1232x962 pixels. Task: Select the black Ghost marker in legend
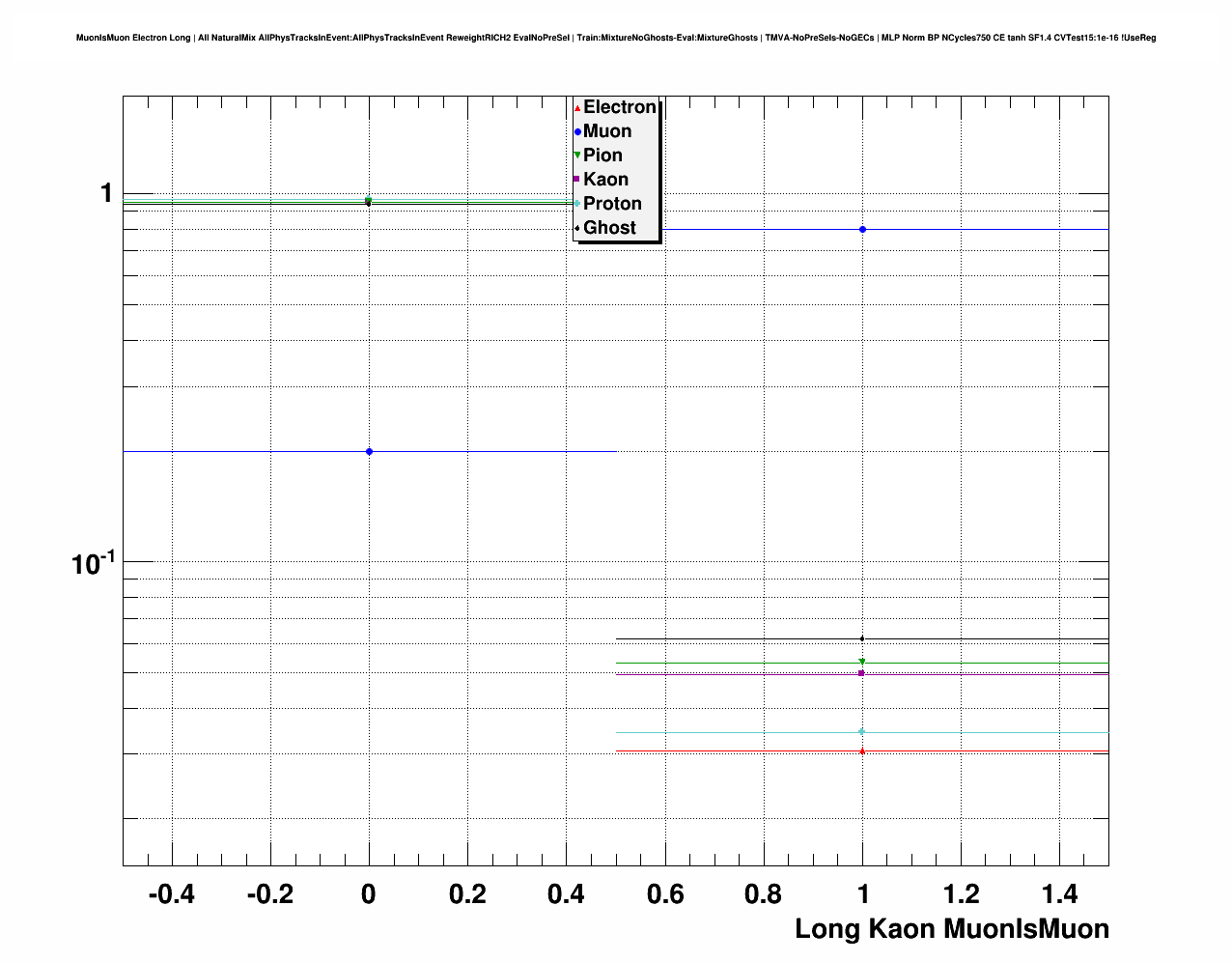coord(577,228)
